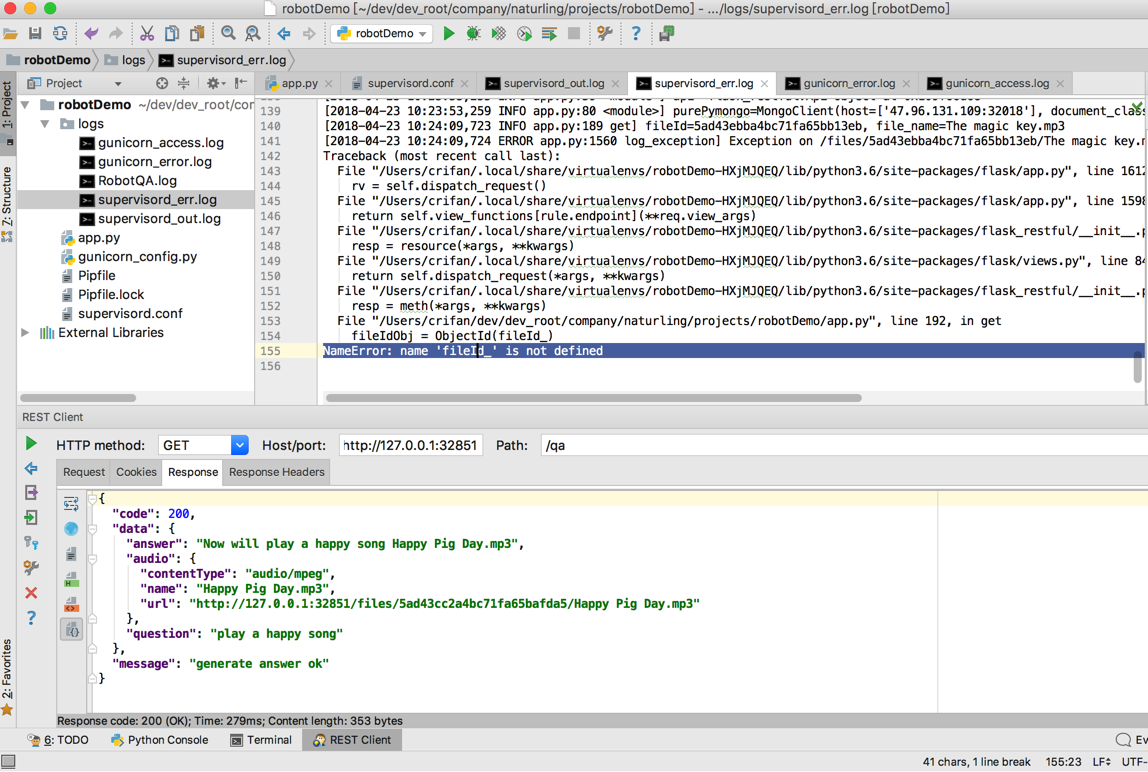Click the Save All disk icon
The width and height of the screenshot is (1148, 772).
[x=34, y=34]
